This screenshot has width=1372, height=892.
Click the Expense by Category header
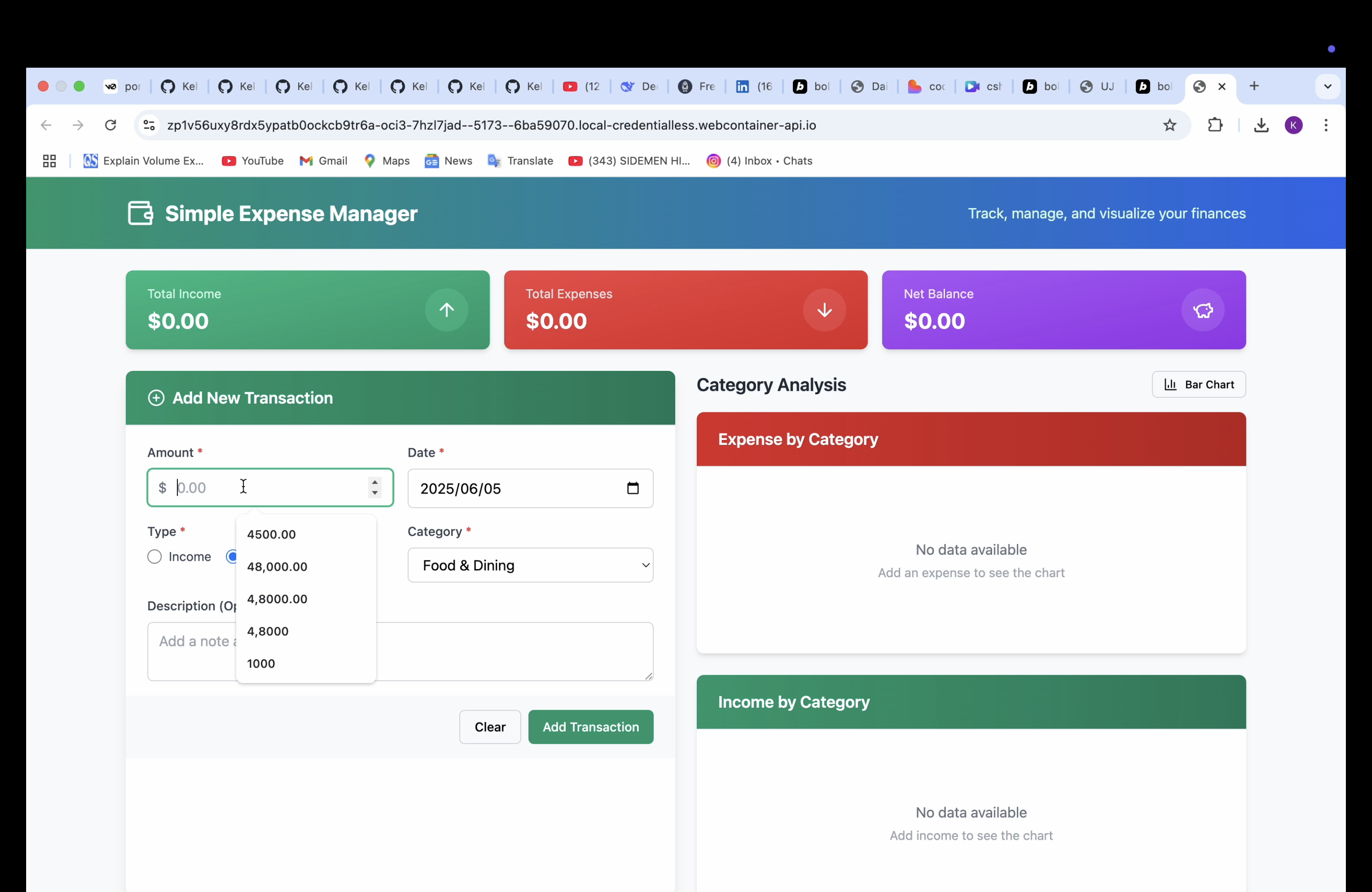971,439
